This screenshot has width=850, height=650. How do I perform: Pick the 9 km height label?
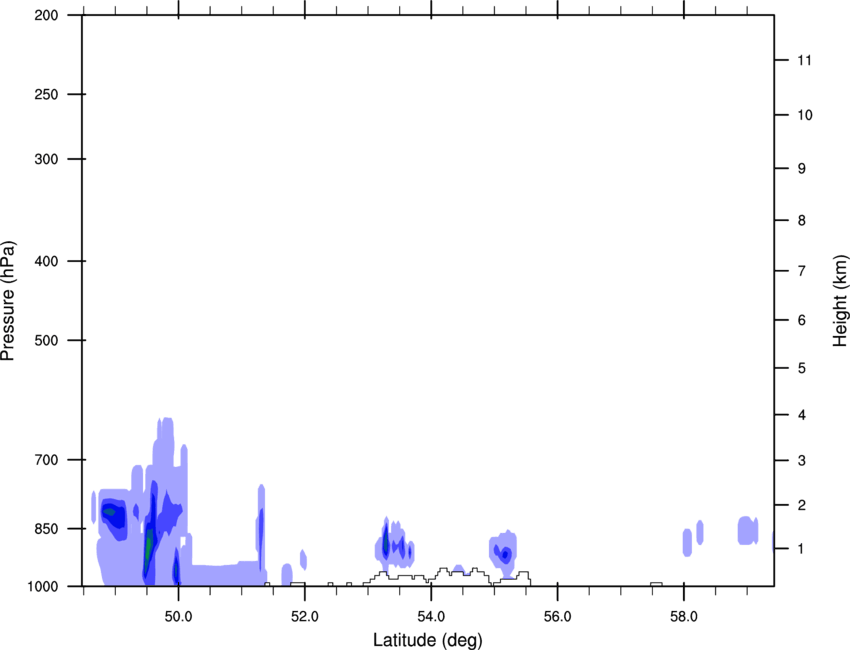click(801, 169)
